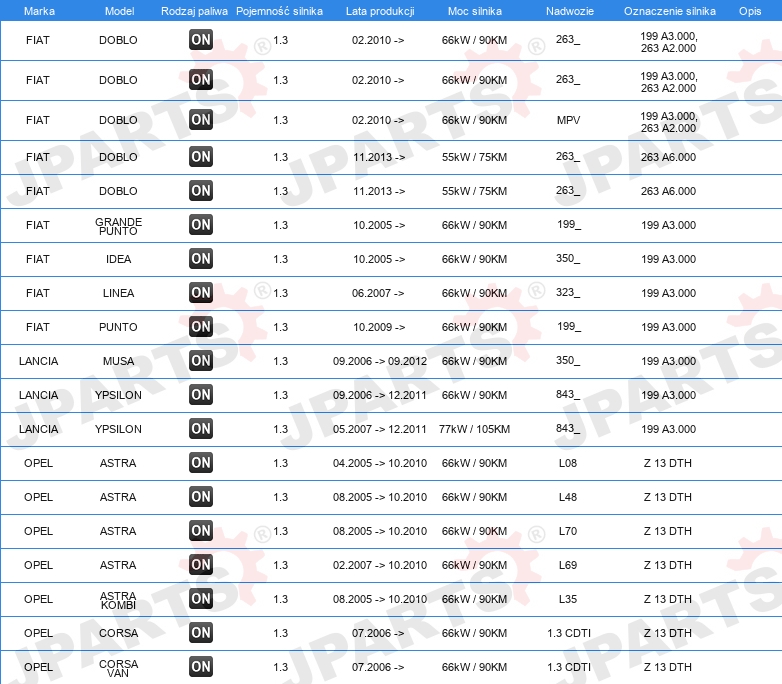Viewport: 782px width, 684px height.
Task: Click the 04.2005 -> 10.2010 date cell
Action: tap(380, 462)
